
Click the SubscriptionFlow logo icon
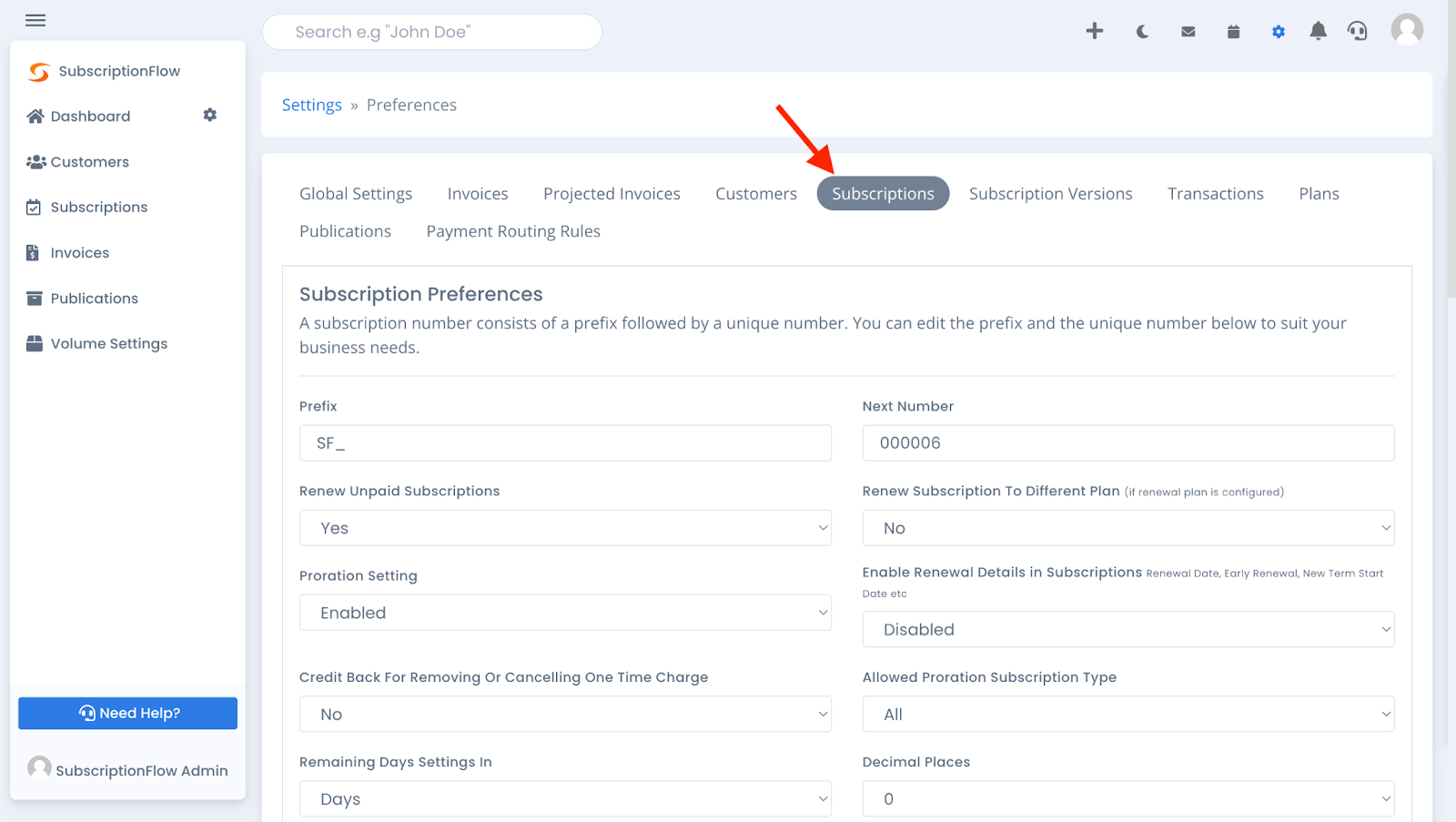point(39,72)
